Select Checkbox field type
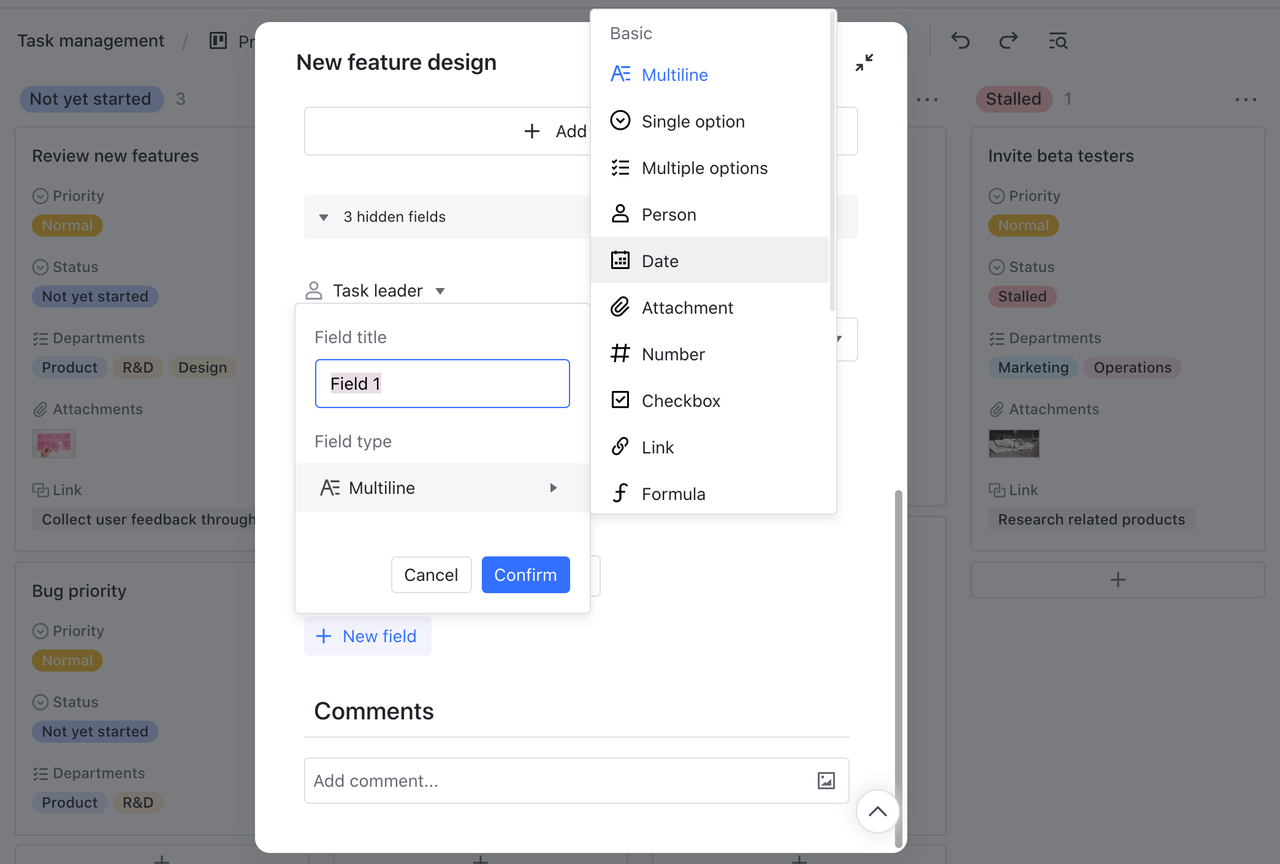 (x=680, y=401)
